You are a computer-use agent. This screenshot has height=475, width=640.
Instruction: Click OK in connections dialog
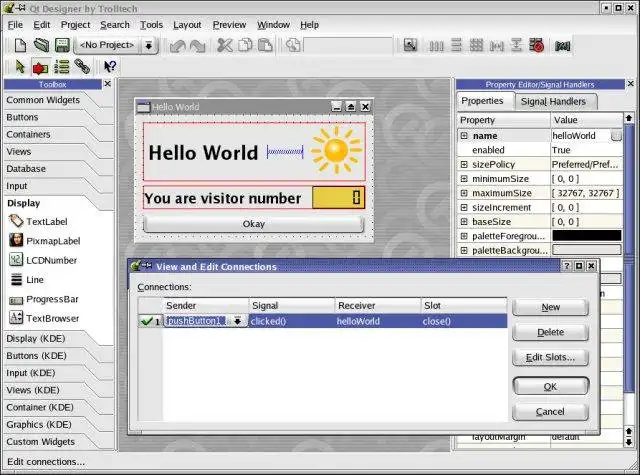[550, 386]
